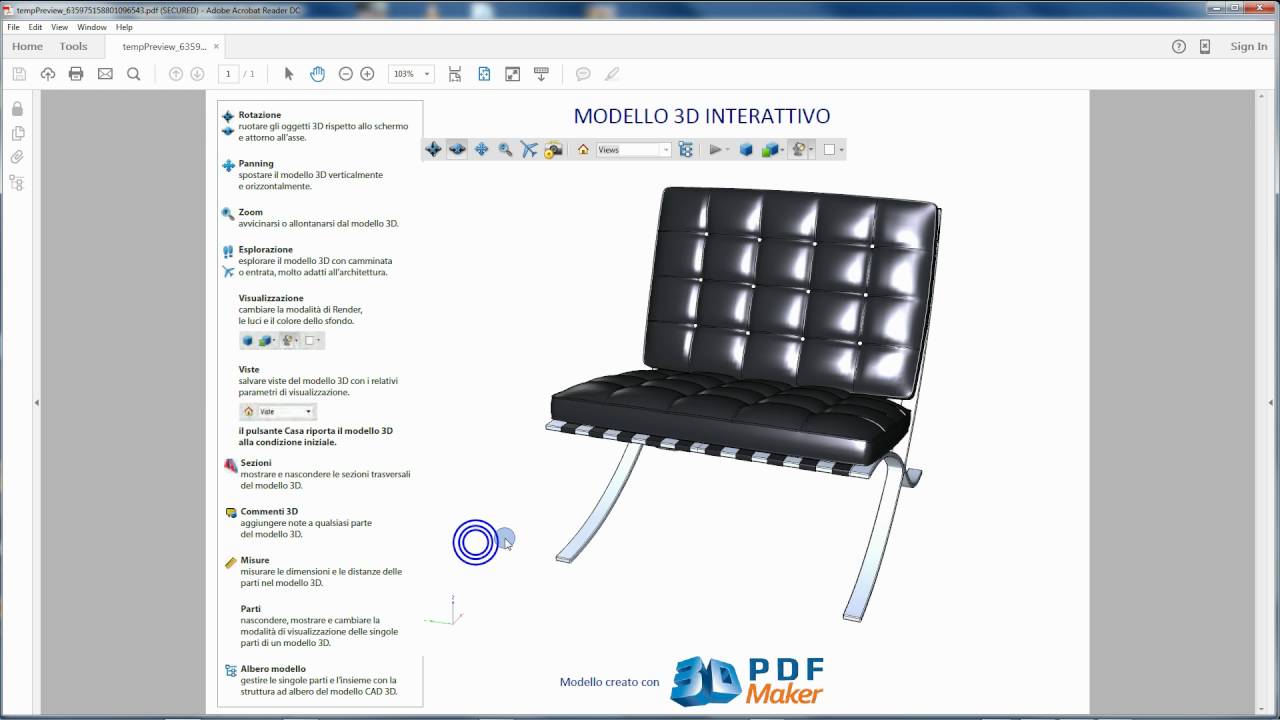
Task: Toggle perspective projection with blue cube icon
Action: (x=746, y=150)
